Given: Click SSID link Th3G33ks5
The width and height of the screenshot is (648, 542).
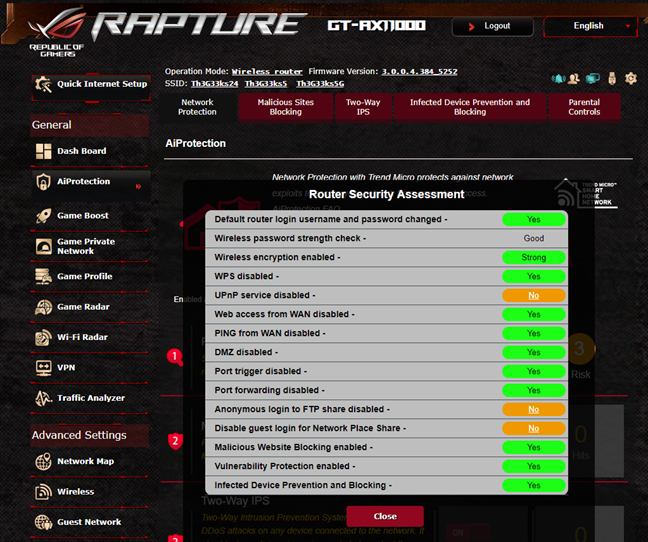Looking at the screenshot, I should click(x=266, y=84).
